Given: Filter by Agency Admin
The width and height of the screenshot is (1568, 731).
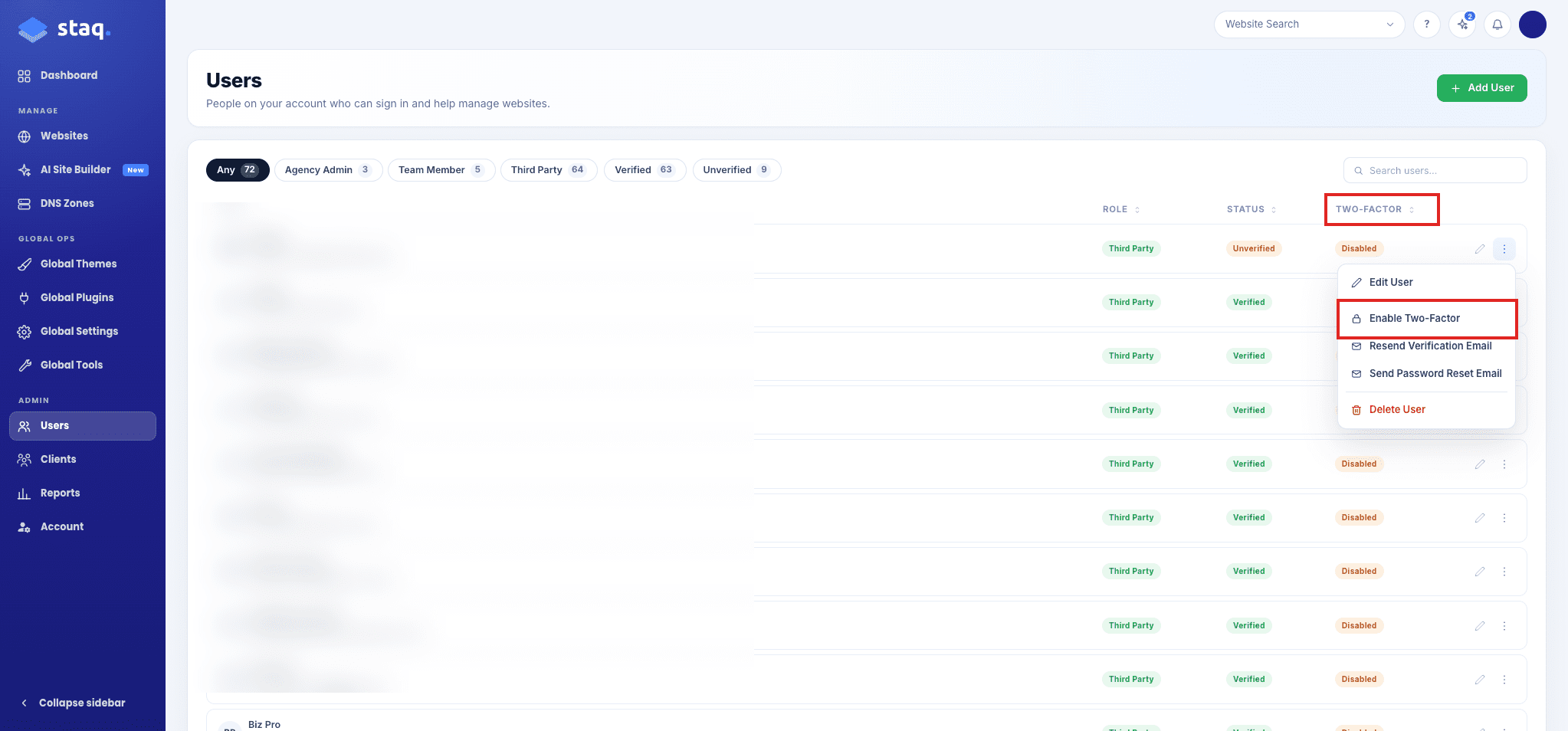Looking at the screenshot, I should 328,170.
